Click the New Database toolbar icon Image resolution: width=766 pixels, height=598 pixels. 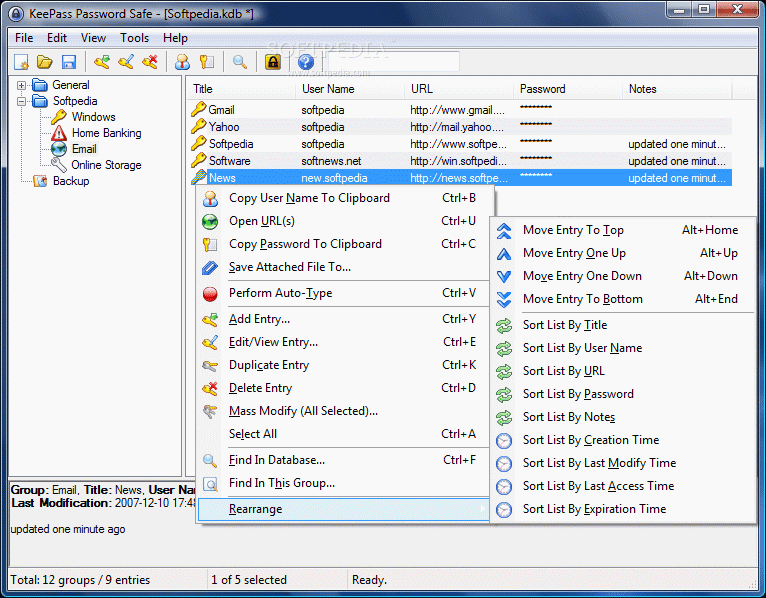[21, 62]
